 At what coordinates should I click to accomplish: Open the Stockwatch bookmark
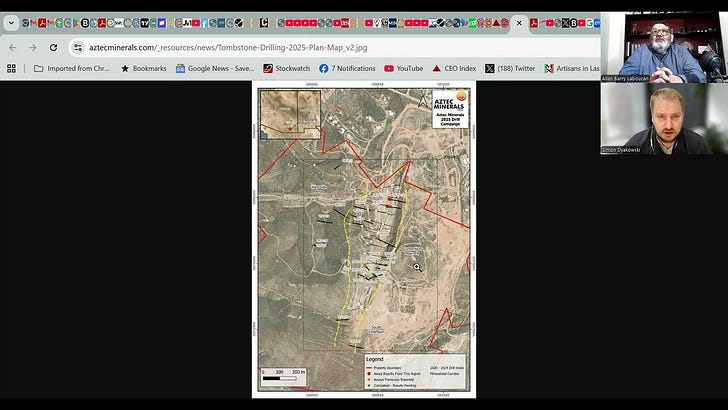point(286,68)
